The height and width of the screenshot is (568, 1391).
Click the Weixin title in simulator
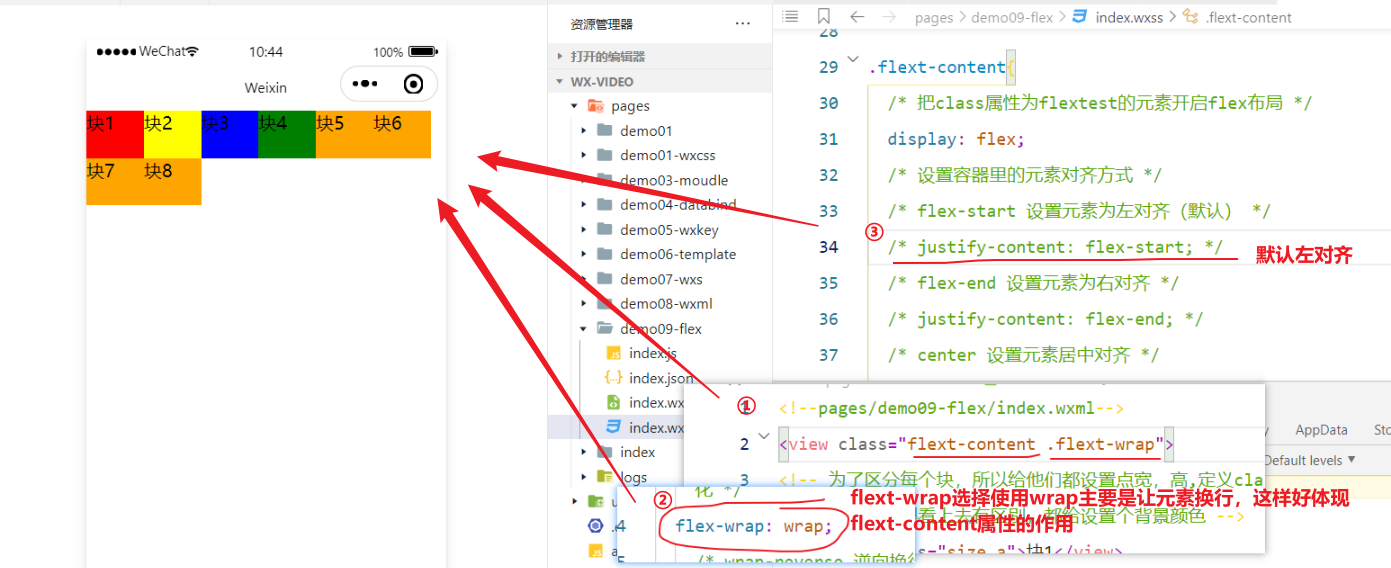[x=266, y=88]
